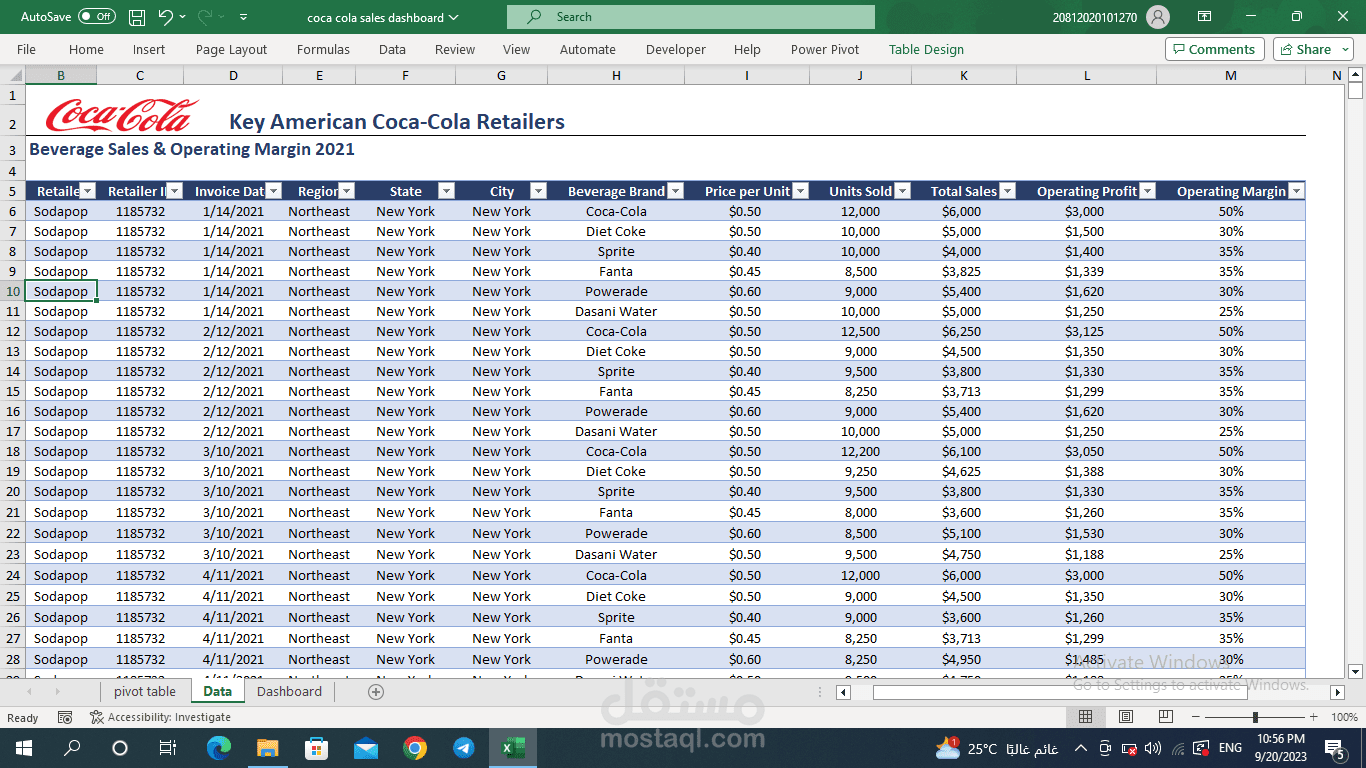Viewport: 1366px width, 768px height.
Task: Open Task View on the taskbar
Action: (168, 747)
